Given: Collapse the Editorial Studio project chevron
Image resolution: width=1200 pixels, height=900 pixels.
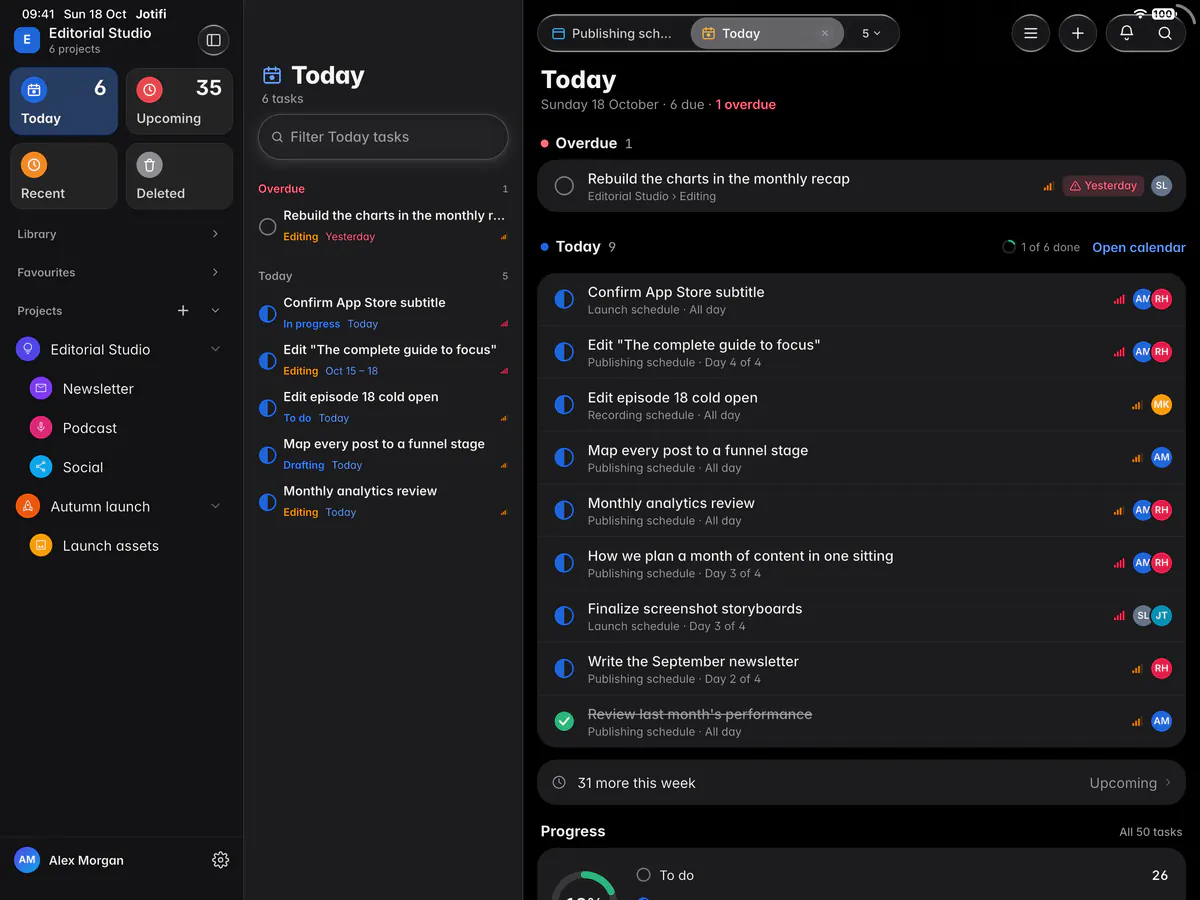Looking at the screenshot, I should click(x=215, y=349).
